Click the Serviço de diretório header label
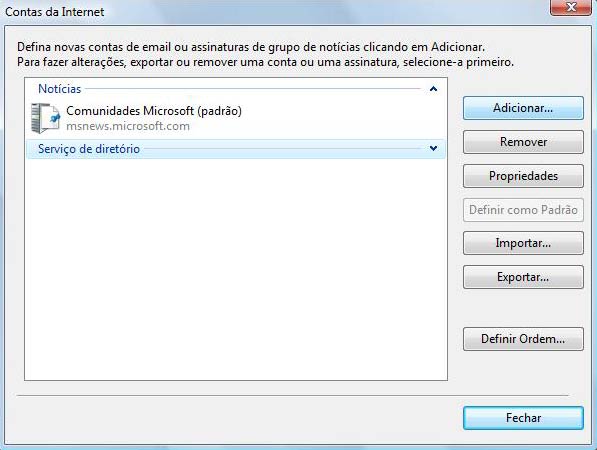 click(x=89, y=149)
